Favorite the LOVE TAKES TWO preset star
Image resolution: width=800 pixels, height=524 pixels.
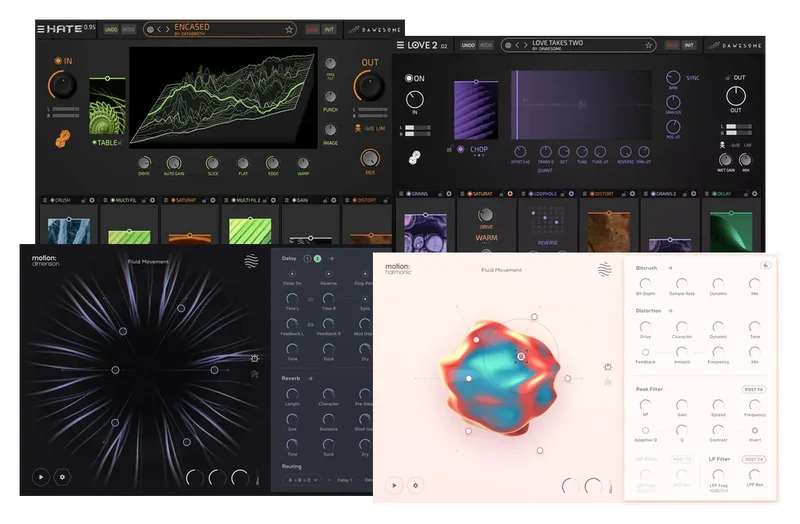click(648, 45)
